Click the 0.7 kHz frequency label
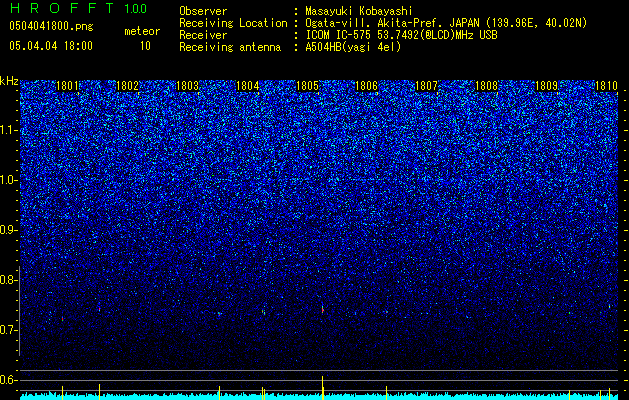 pos(9,330)
